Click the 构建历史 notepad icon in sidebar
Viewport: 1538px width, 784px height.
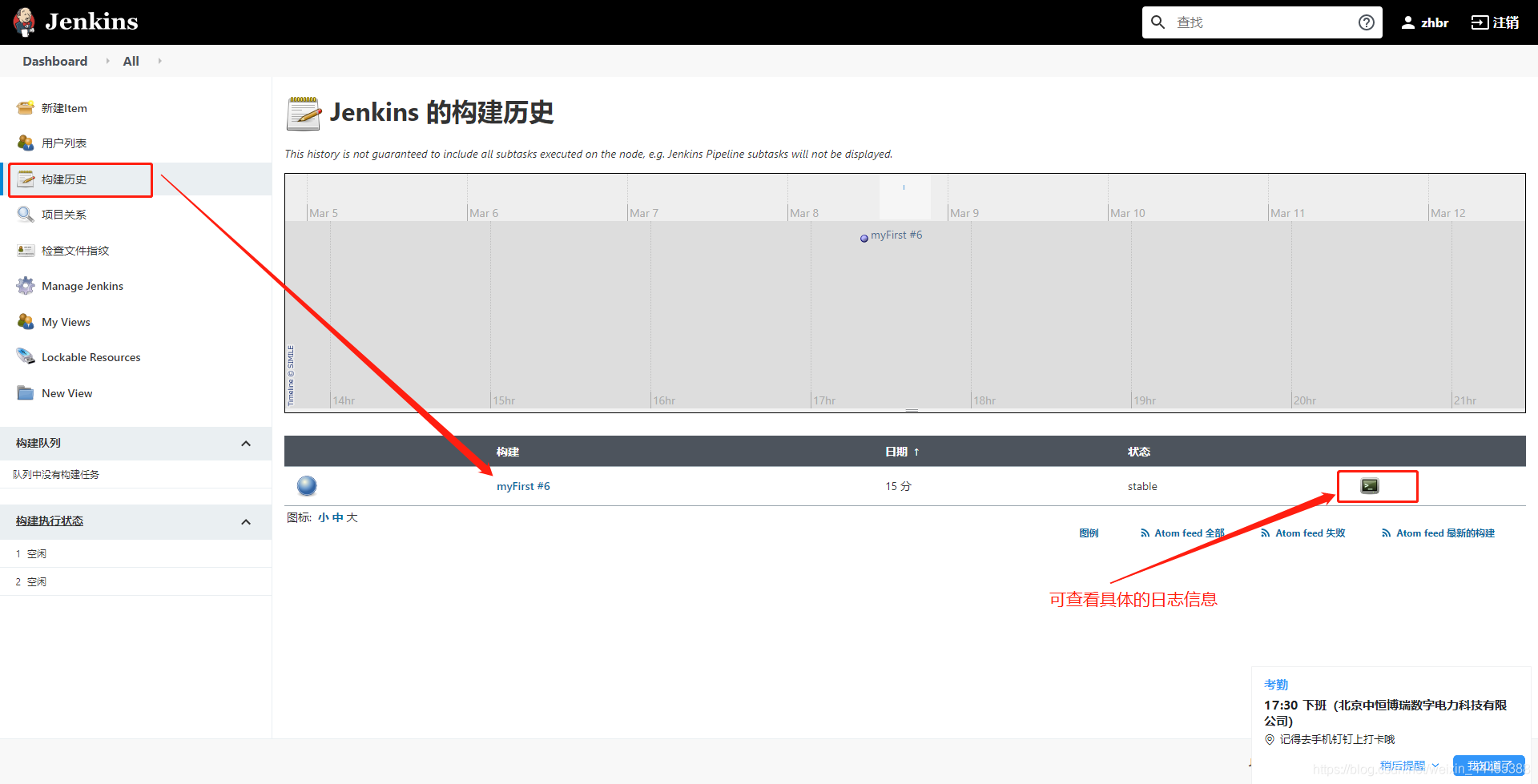(x=26, y=179)
